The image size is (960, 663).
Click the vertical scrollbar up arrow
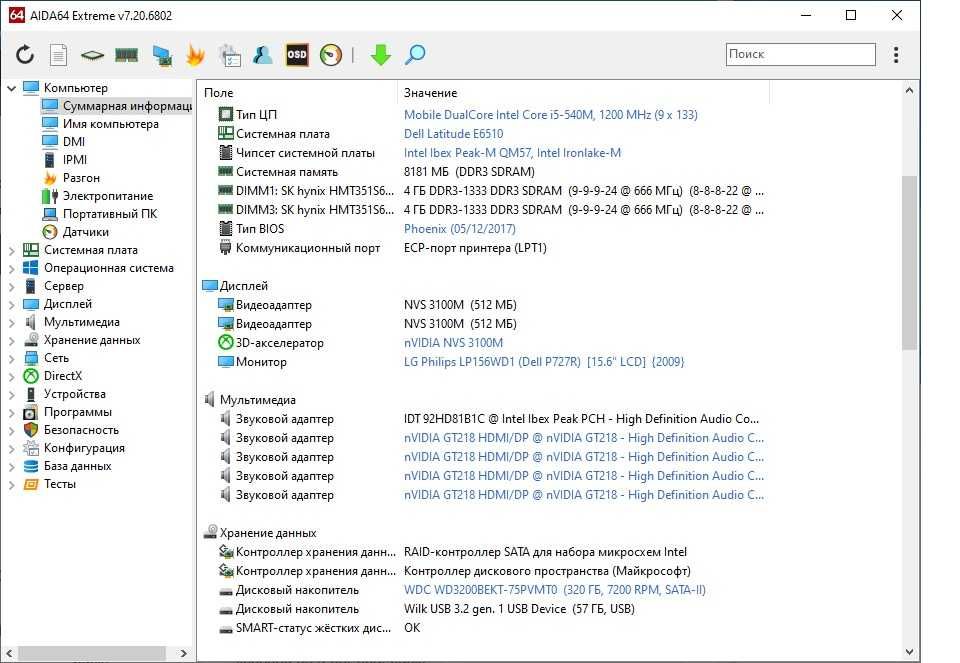point(909,91)
